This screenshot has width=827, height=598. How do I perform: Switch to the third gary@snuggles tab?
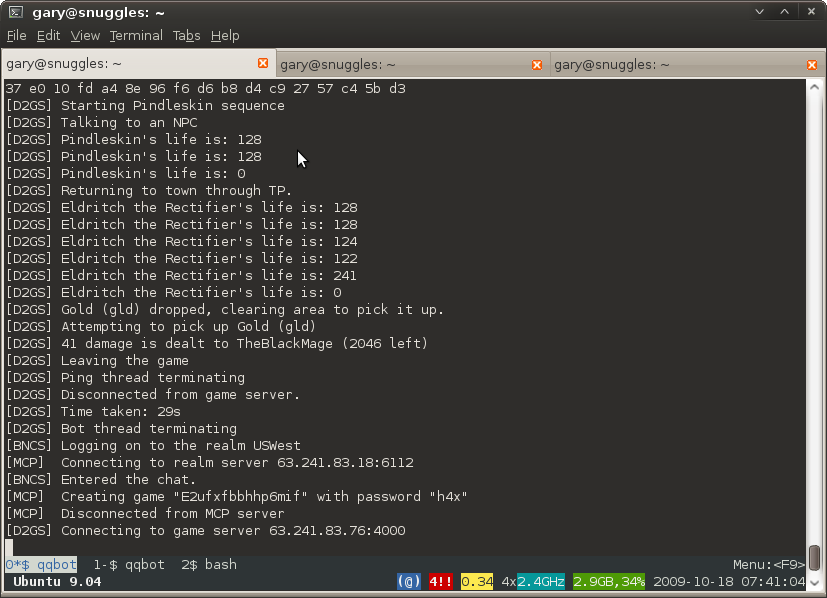[x=675, y=64]
